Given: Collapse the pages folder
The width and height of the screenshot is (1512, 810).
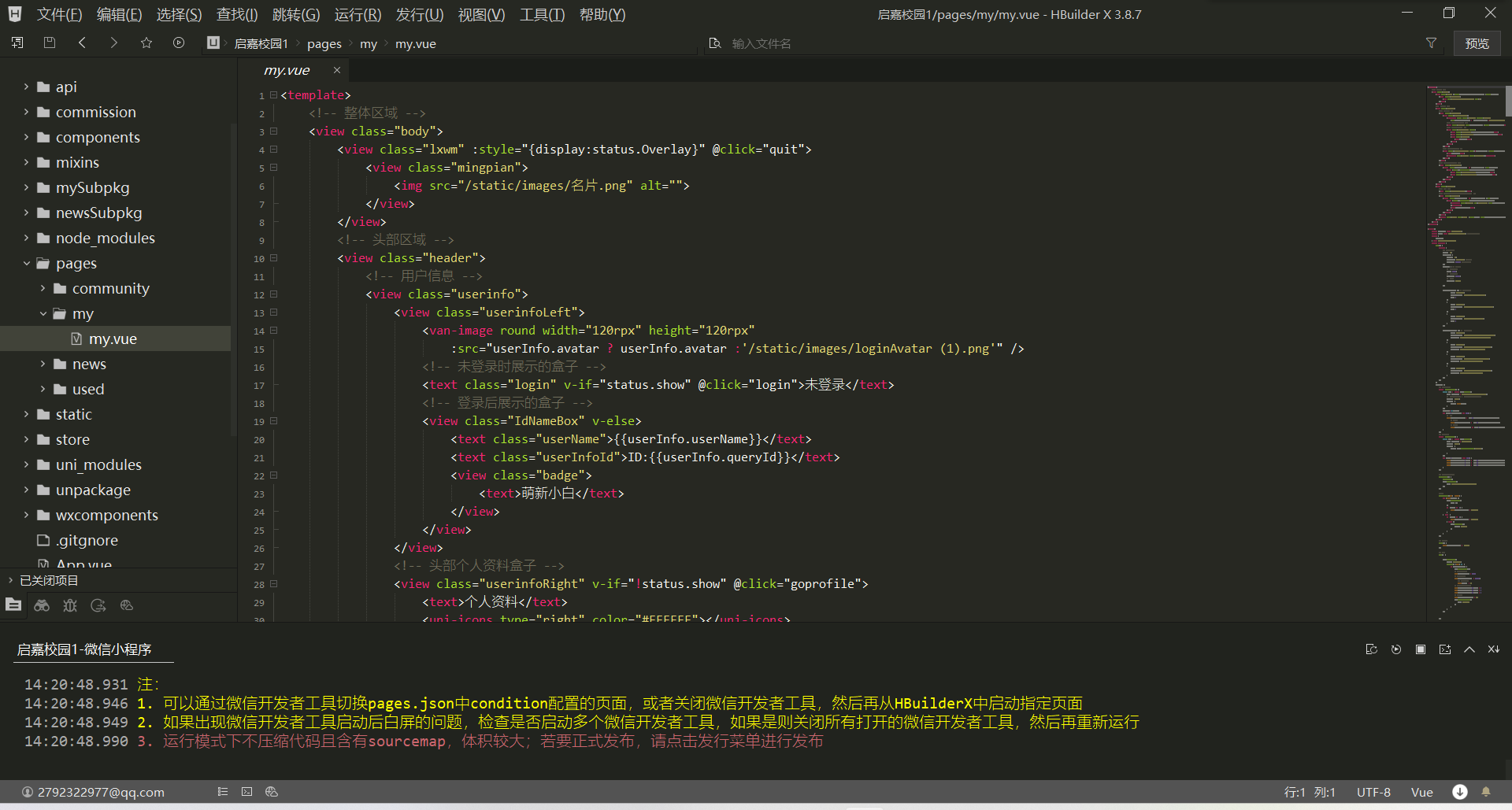Looking at the screenshot, I should pos(26,263).
